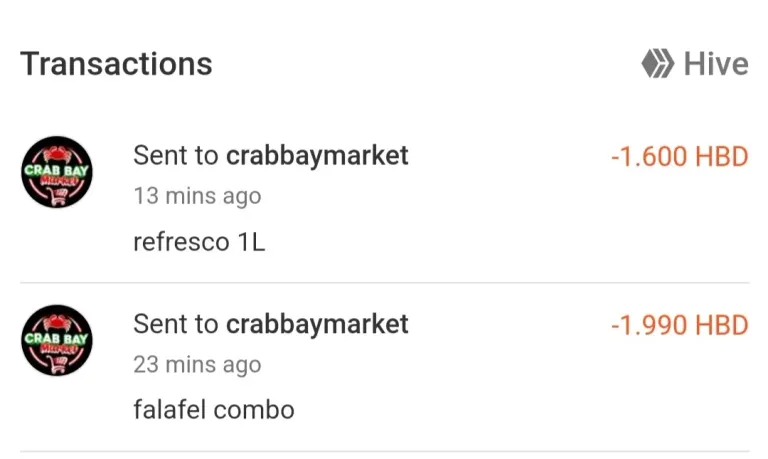Screen dimensions: 768x459
Task: Click the Transactions heading
Action: point(116,64)
